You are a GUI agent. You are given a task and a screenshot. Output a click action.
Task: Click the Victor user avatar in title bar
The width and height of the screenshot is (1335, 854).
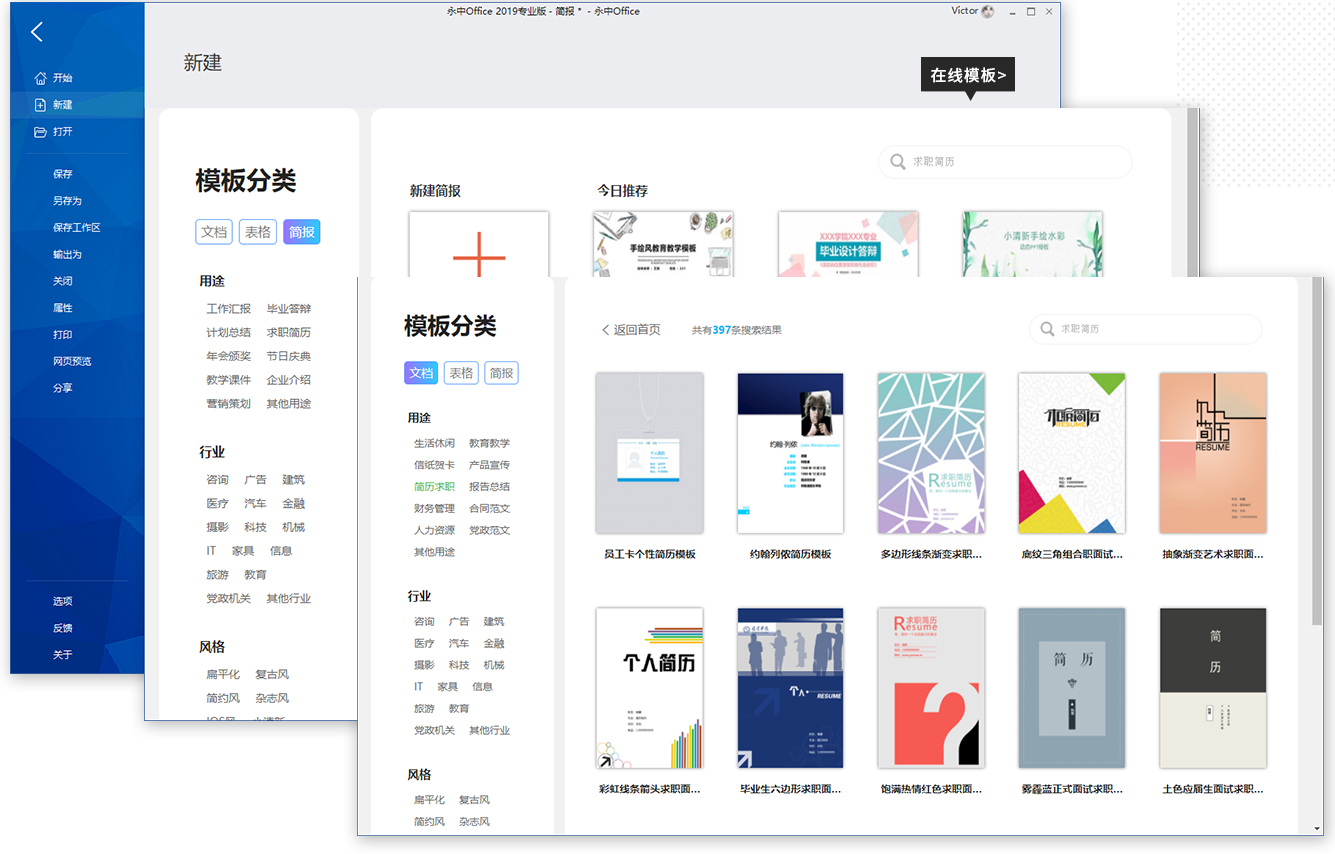tap(988, 12)
